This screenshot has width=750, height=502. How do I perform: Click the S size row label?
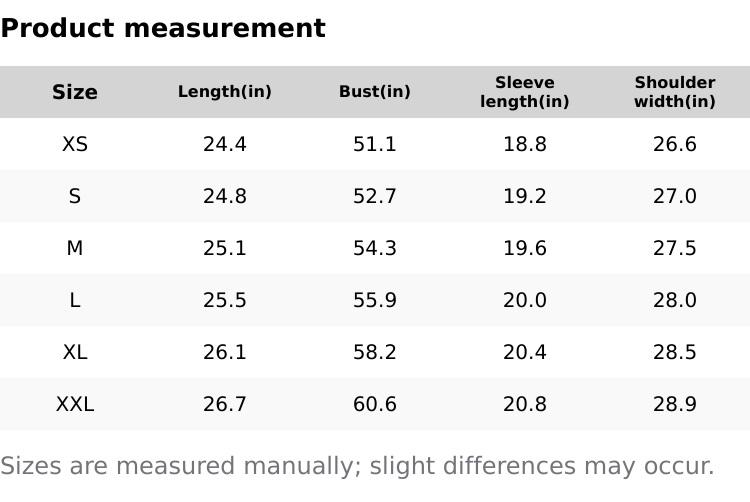(x=75, y=196)
